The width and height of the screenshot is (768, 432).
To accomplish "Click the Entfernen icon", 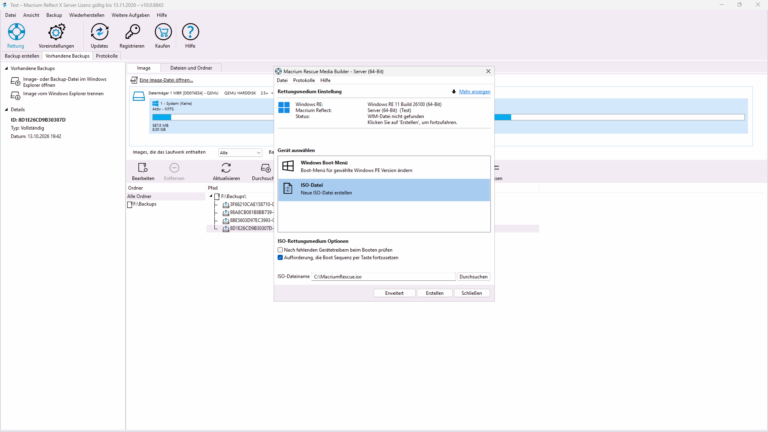I will (174, 168).
